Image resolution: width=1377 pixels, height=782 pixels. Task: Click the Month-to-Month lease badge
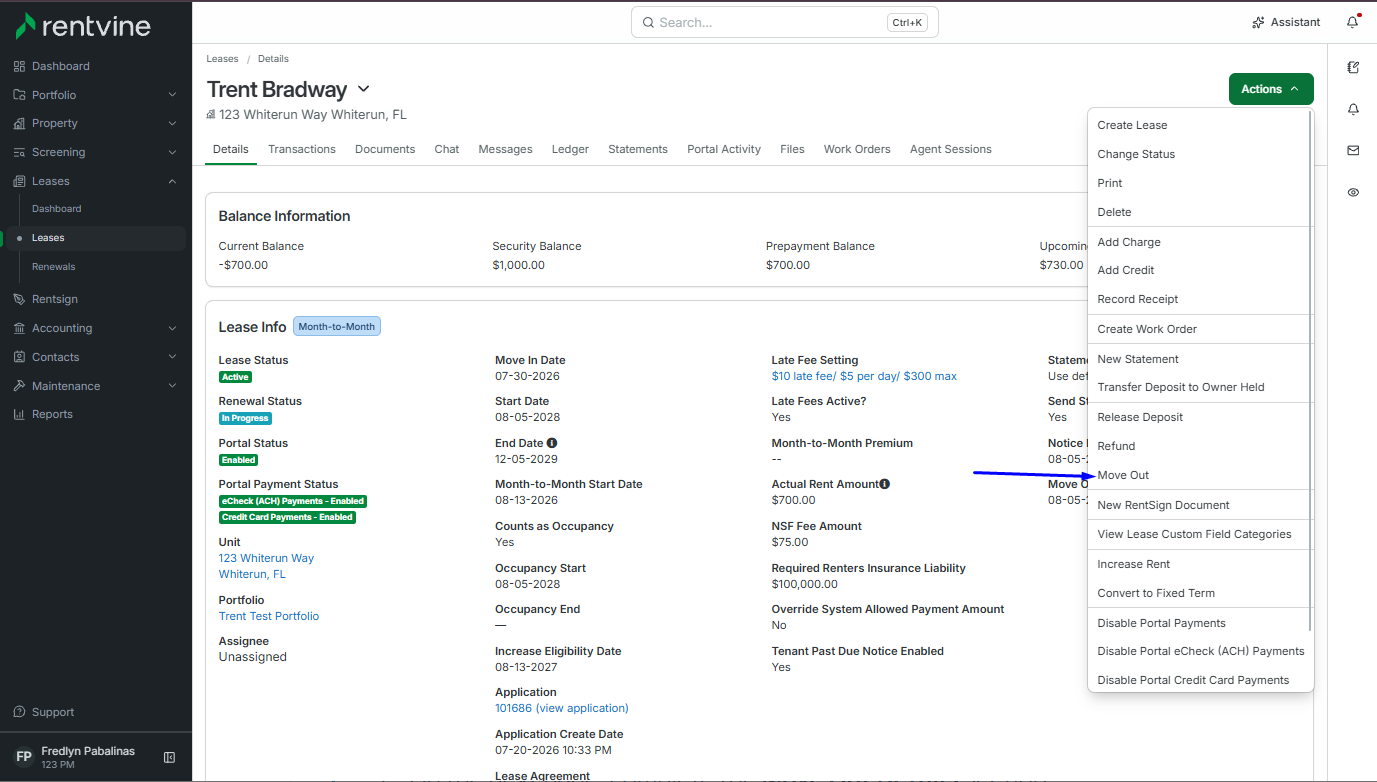pos(337,327)
